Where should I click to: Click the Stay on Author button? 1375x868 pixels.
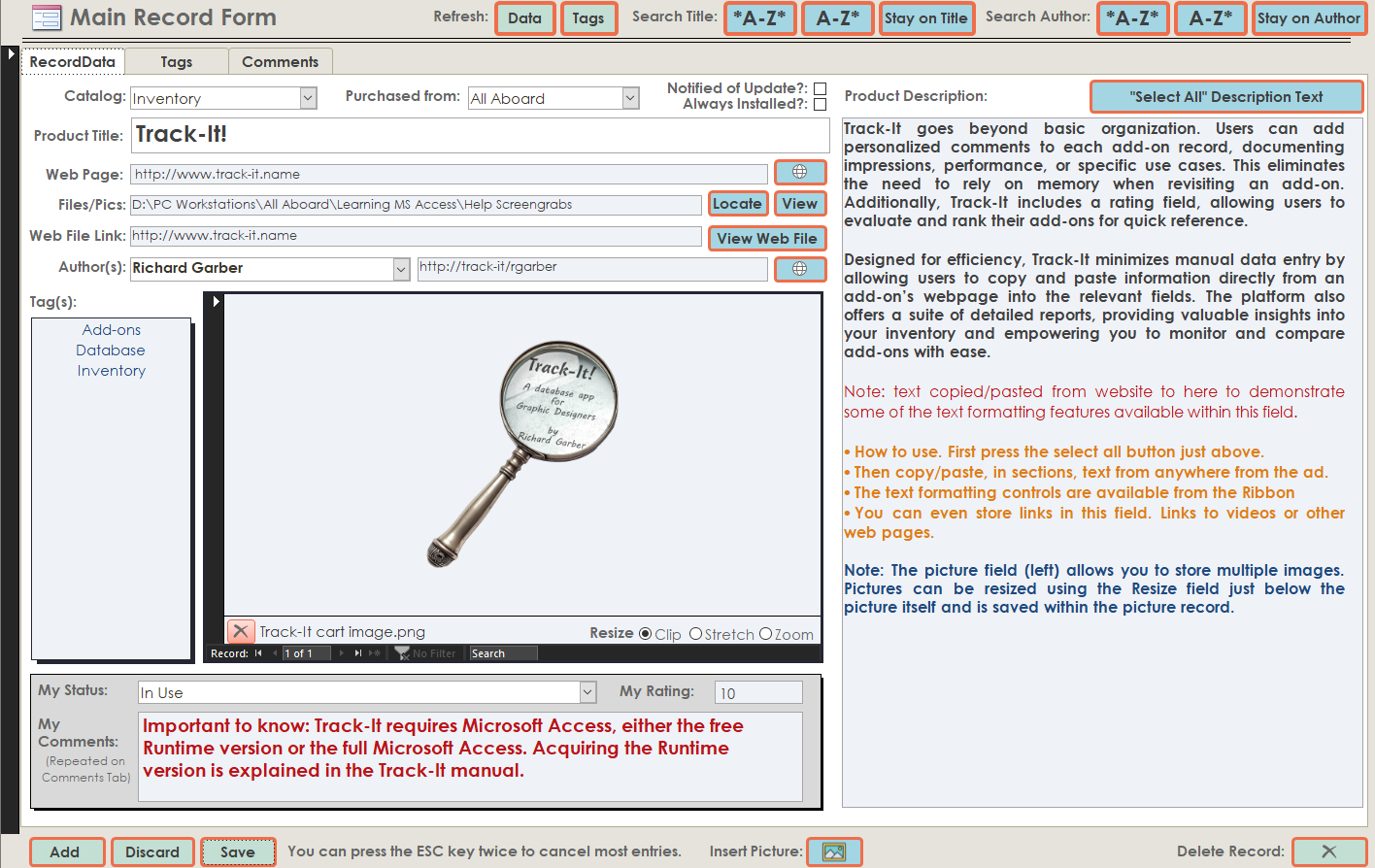coord(1309,17)
